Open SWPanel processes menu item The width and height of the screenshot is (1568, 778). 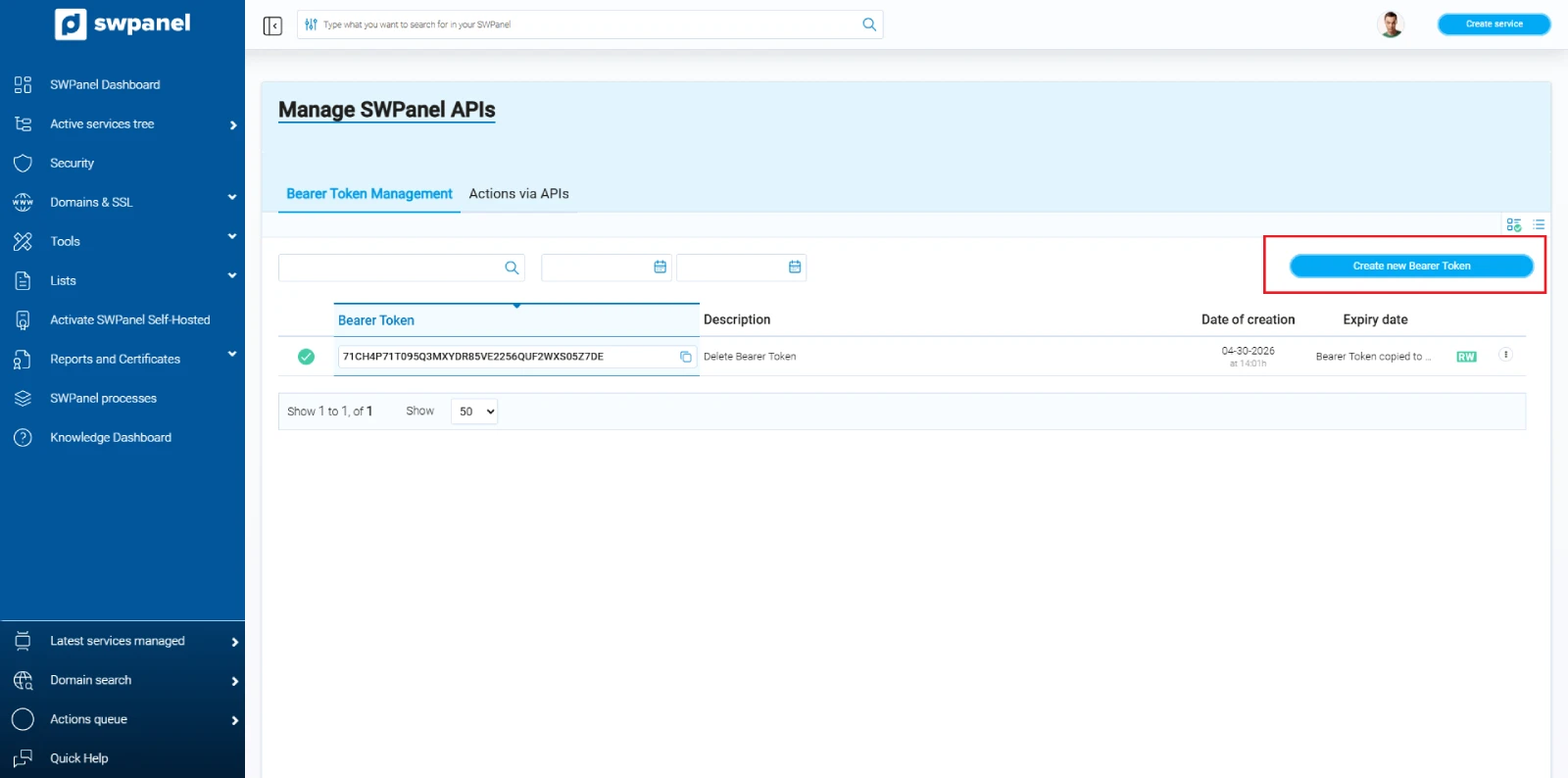(x=103, y=399)
